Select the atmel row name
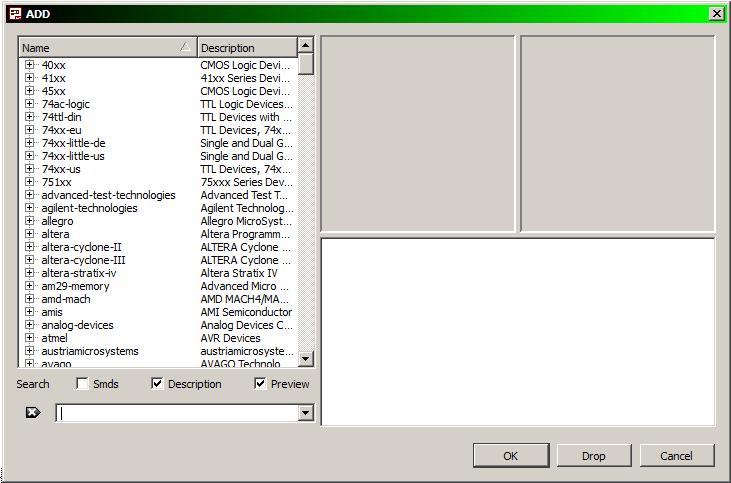 (x=54, y=338)
